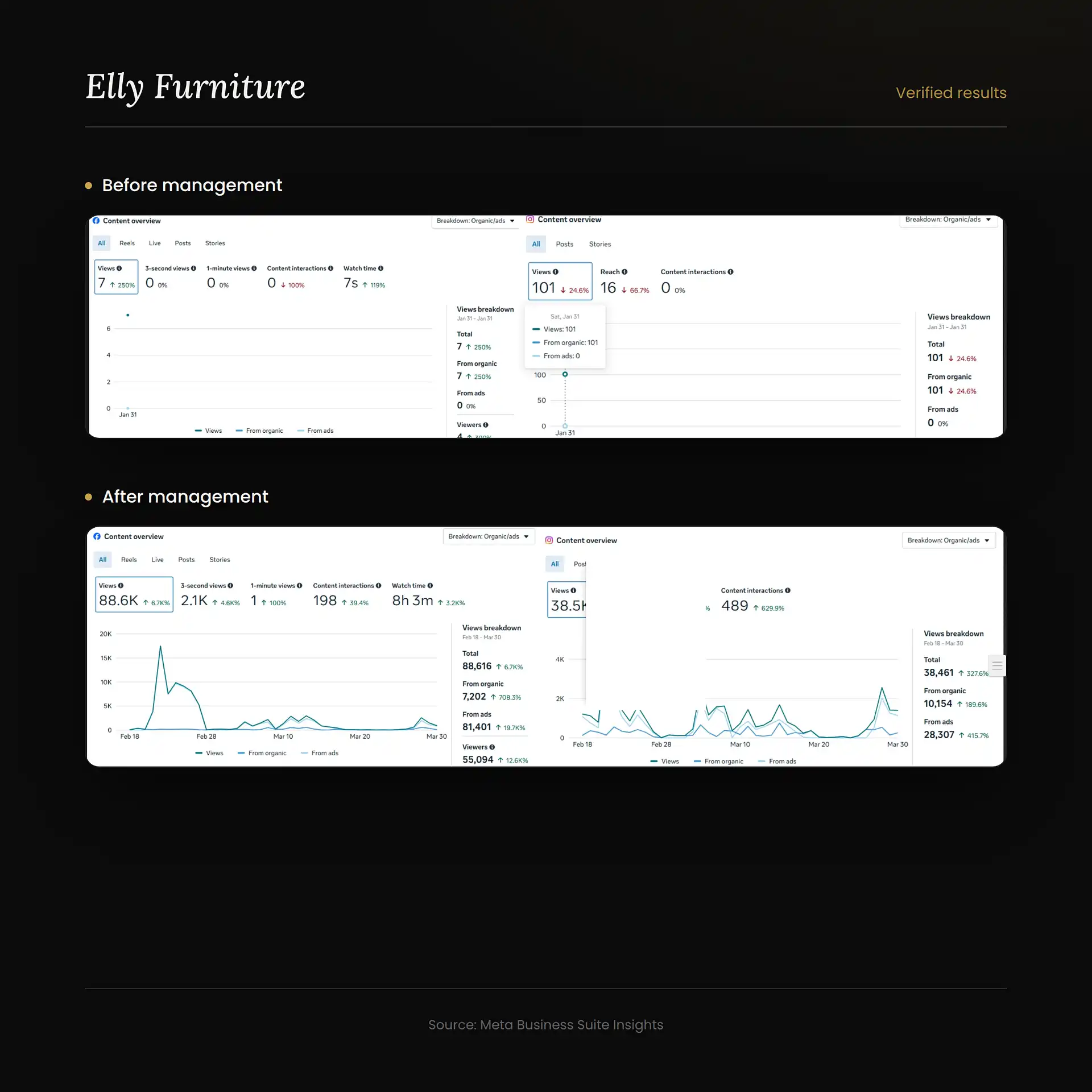
Task: Toggle From organic legend in After management Instagram chart
Action: tap(718, 761)
